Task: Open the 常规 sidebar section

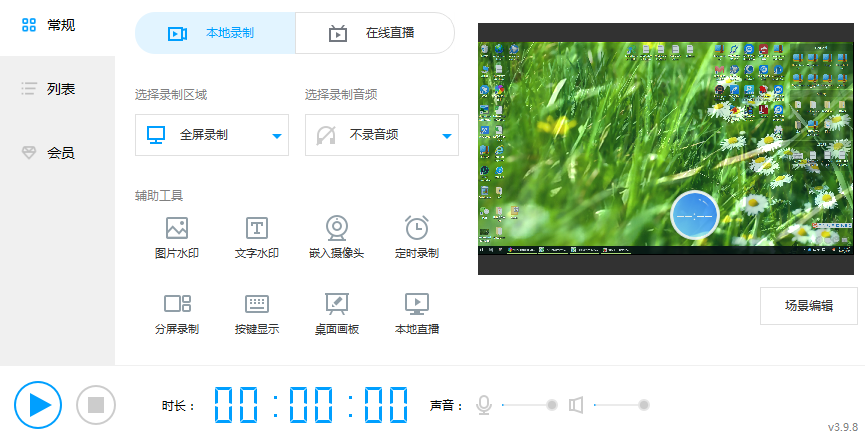Action: (x=58, y=25)
